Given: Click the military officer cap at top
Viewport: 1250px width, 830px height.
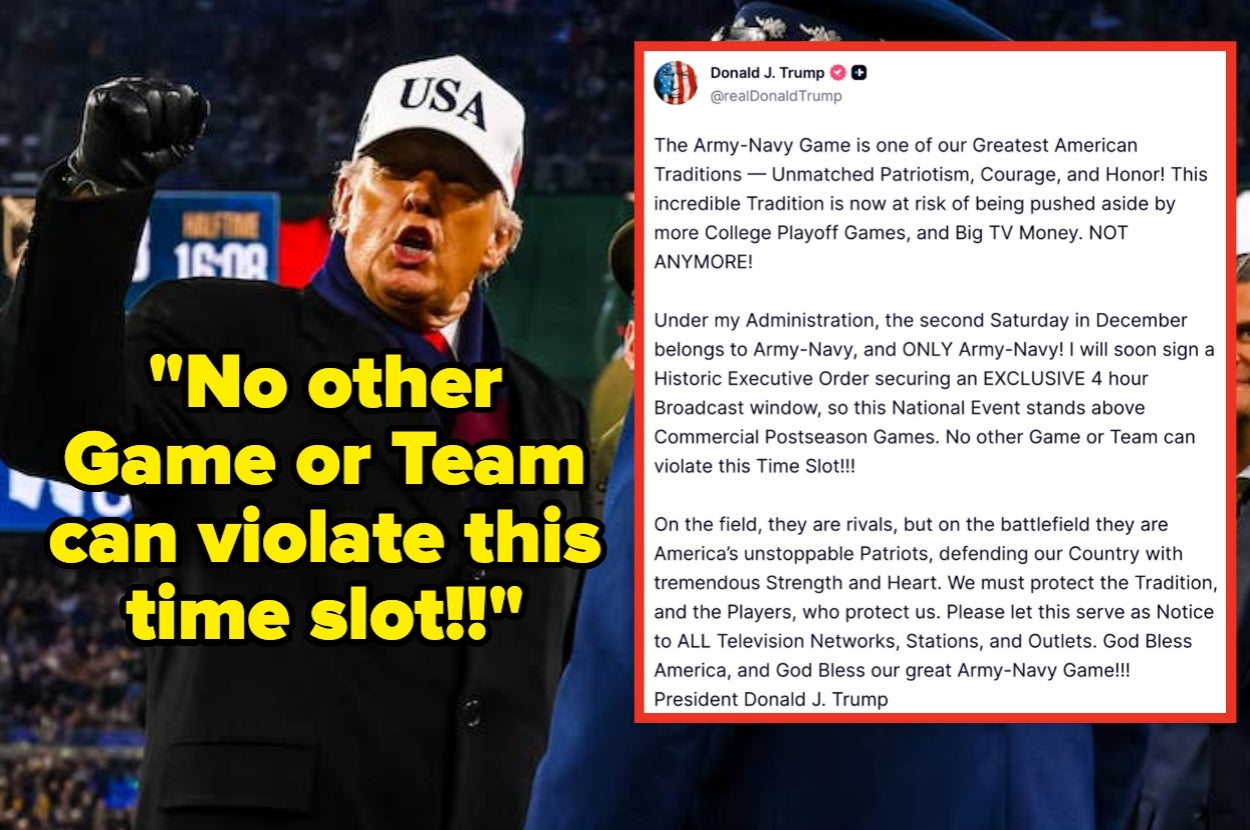Looking at the screenshot, I should (860, 20).
